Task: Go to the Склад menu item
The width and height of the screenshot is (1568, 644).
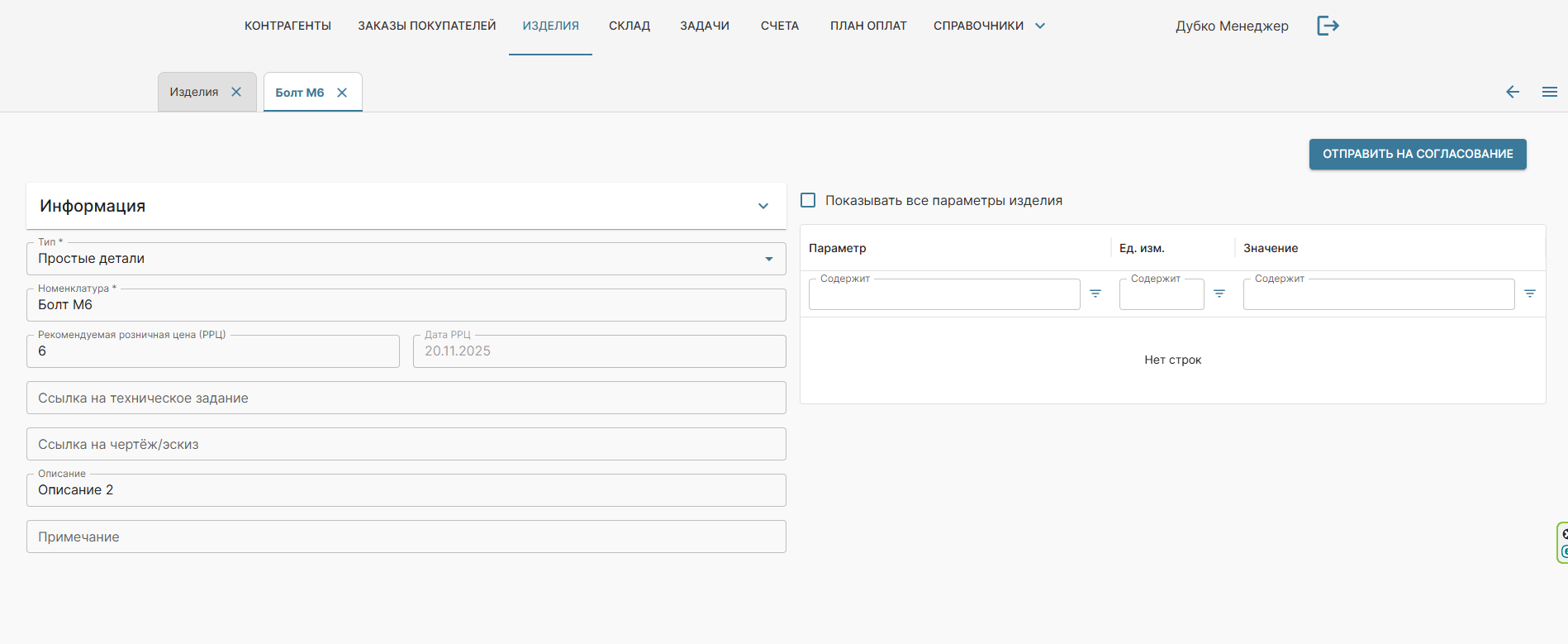Action: coord(630,26)
